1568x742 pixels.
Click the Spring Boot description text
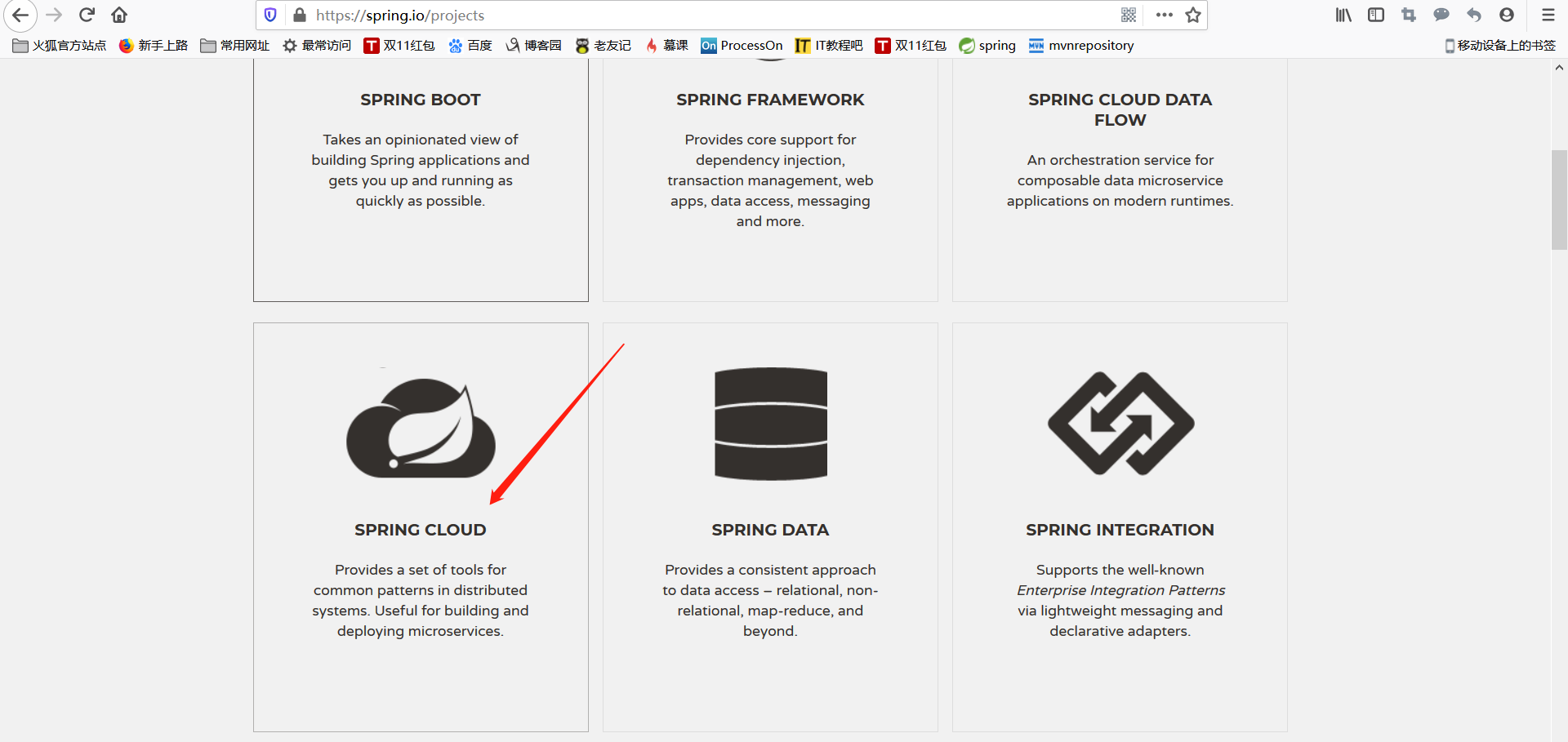tap(421, 170)
